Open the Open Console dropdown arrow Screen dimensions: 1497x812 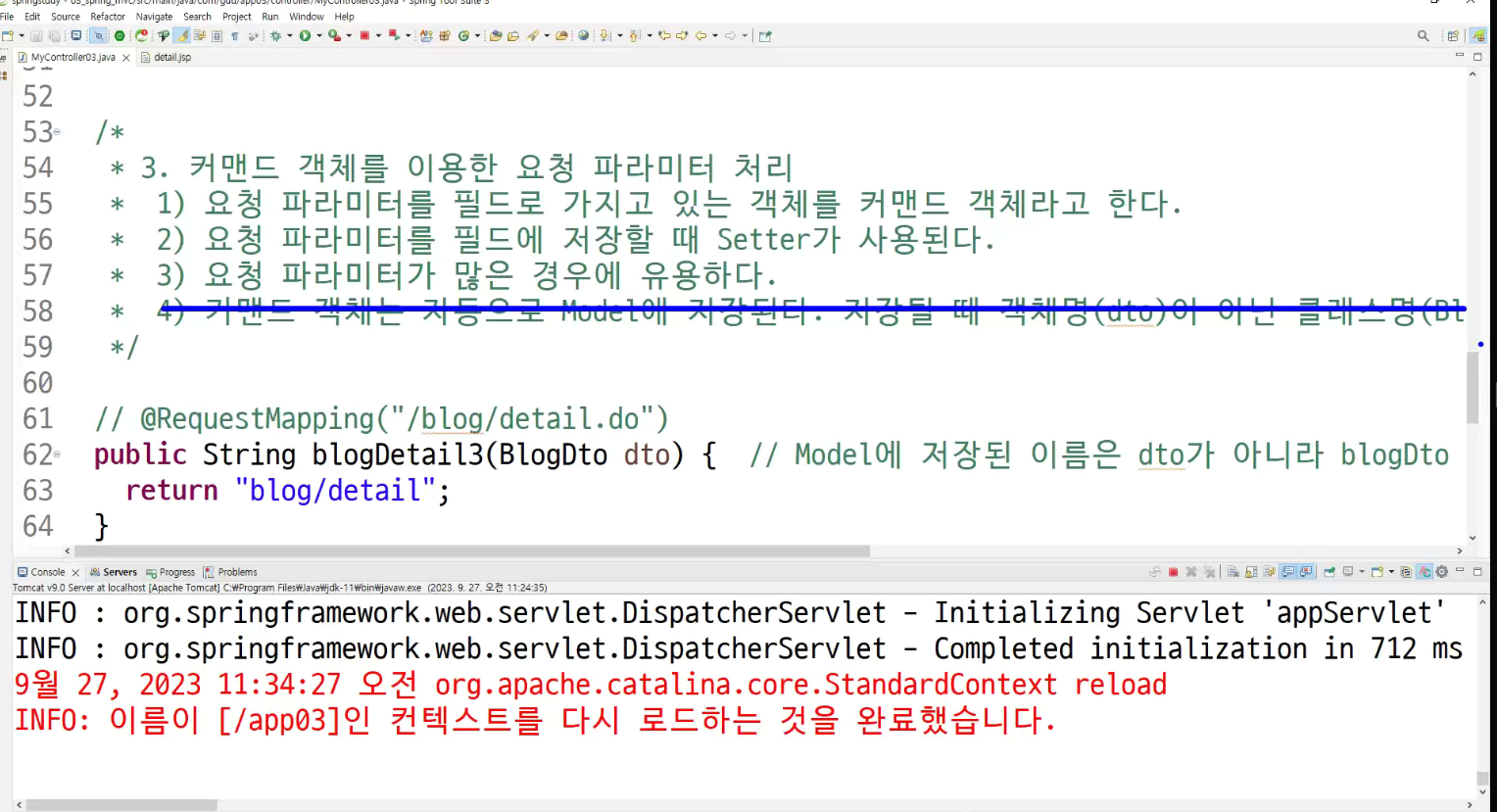(x=1391, y=572)
